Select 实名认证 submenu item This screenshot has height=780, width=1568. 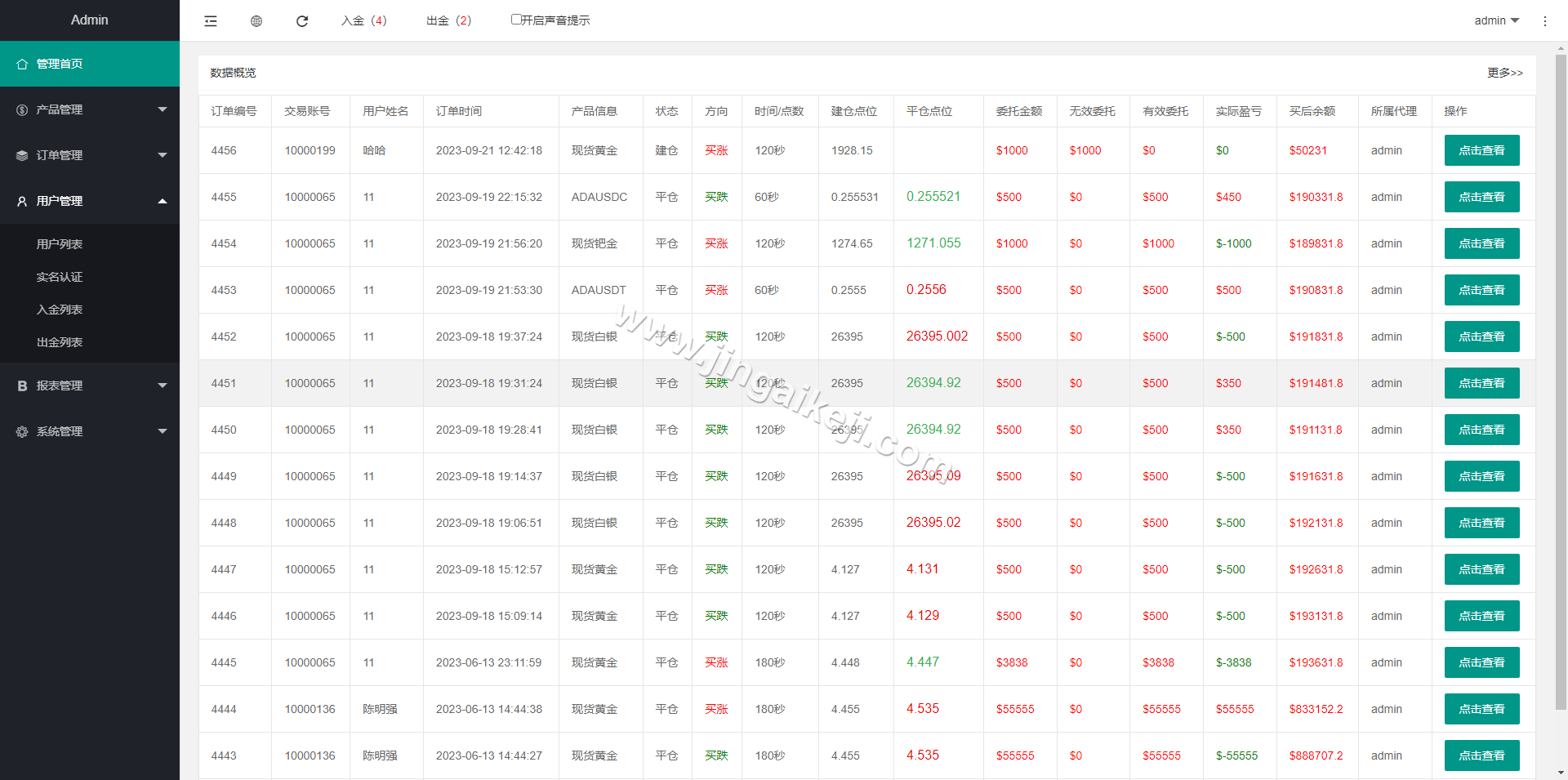coord(60,277)
